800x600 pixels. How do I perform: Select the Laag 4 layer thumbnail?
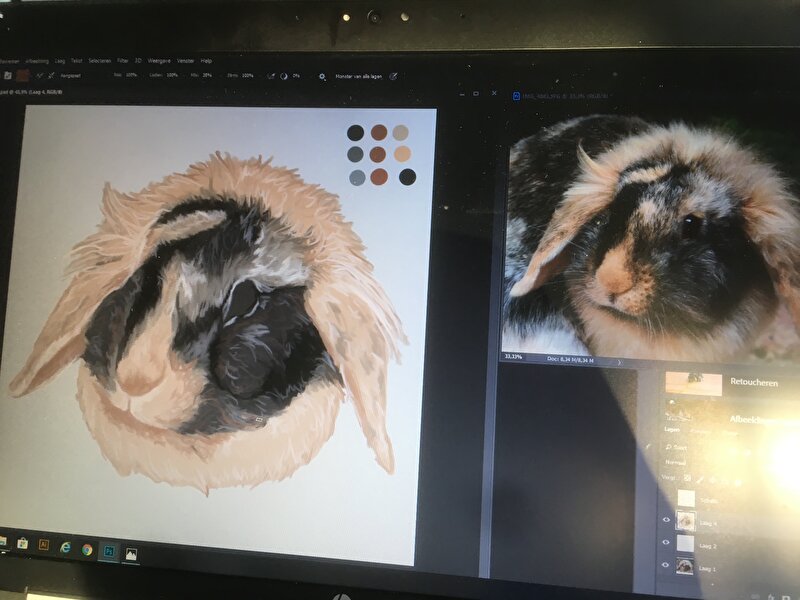(x=685, y=520)
